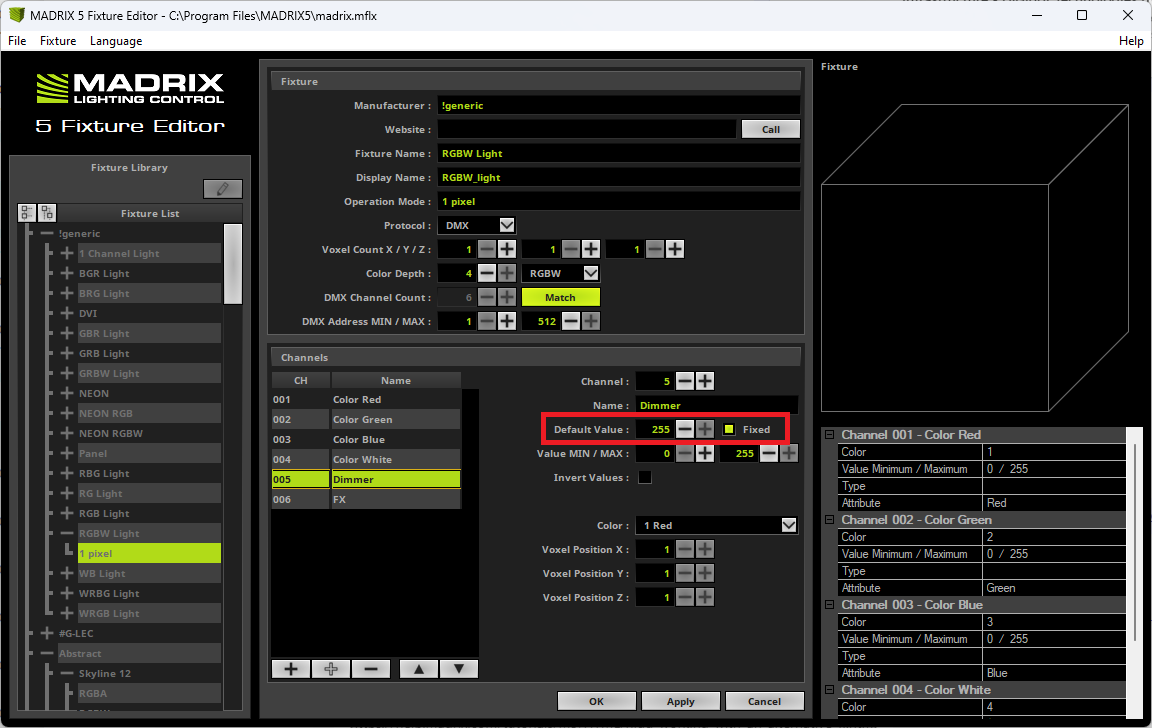Image resolution: width=1152 pixels, height=728 pixels.
Task: Click the channel Name field showing Dimmer
Action: click(x=717, y=406)
